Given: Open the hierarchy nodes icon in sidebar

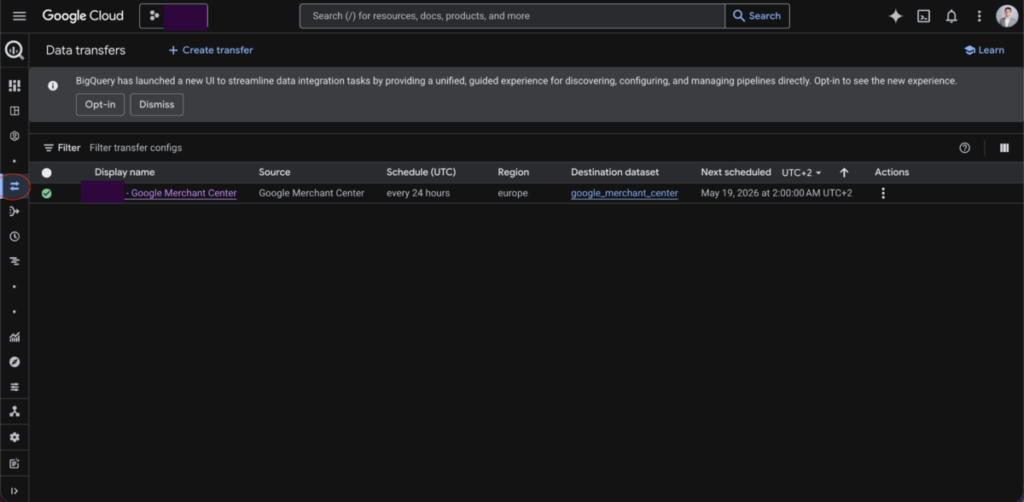Looking at the screenshot, I should tap(14, 412).
